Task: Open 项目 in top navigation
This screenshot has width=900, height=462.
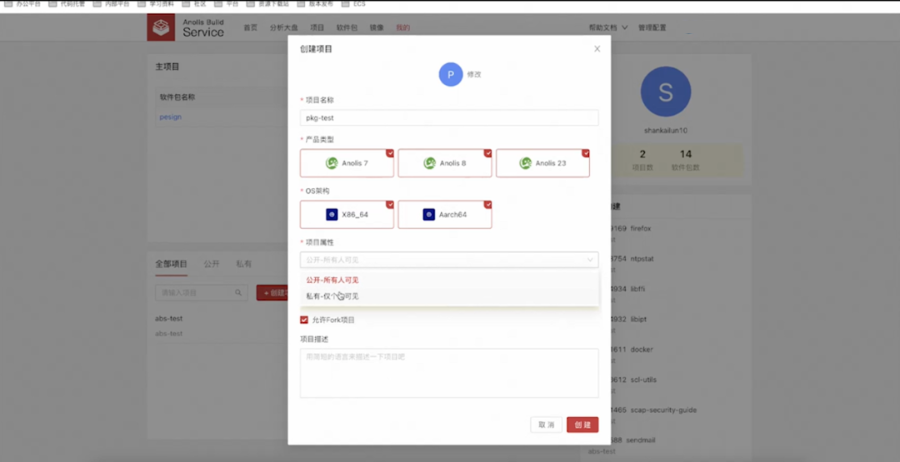Action: (x=317, y=28)
